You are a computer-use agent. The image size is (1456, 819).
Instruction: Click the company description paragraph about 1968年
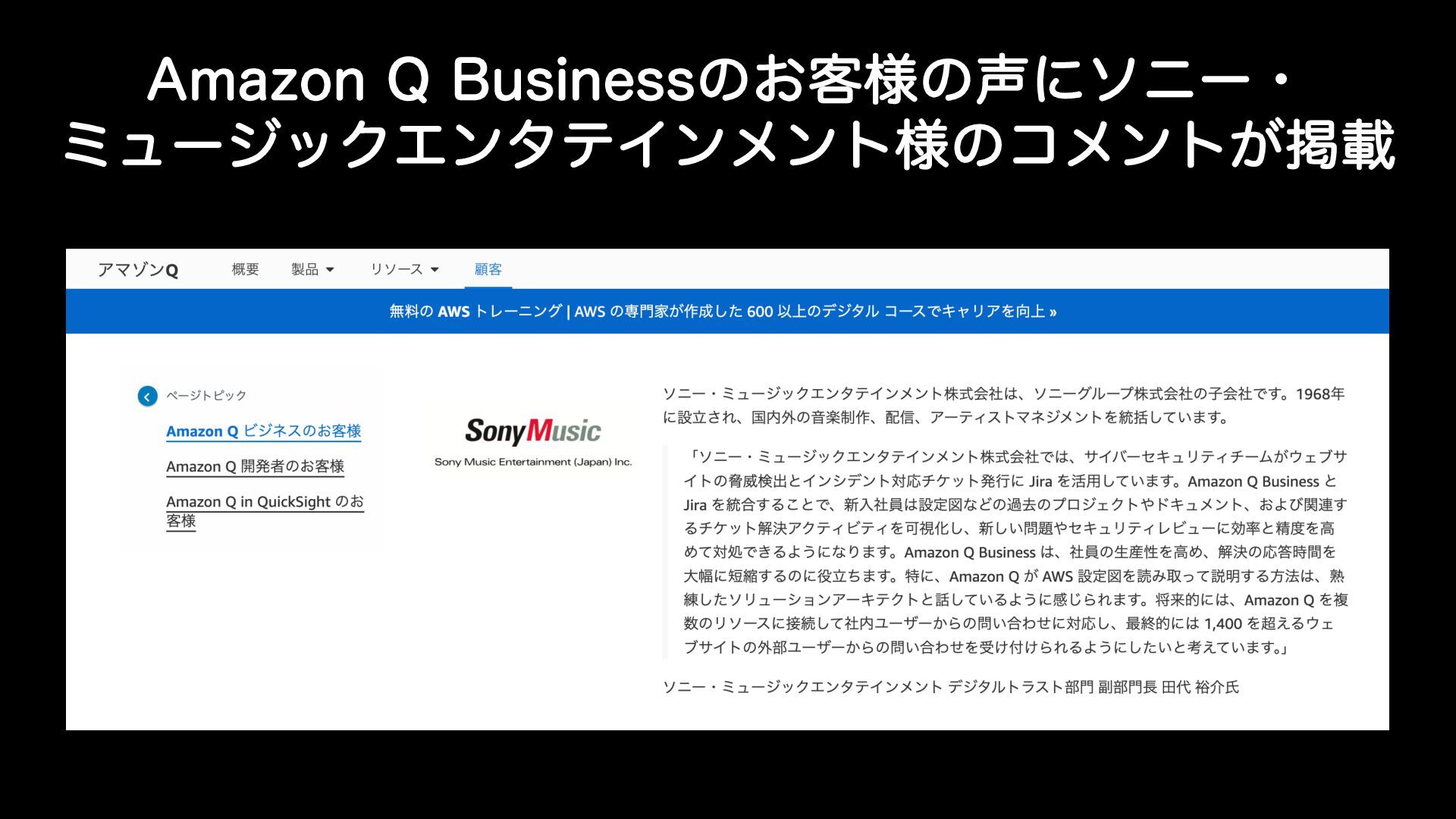(1004, 406)
